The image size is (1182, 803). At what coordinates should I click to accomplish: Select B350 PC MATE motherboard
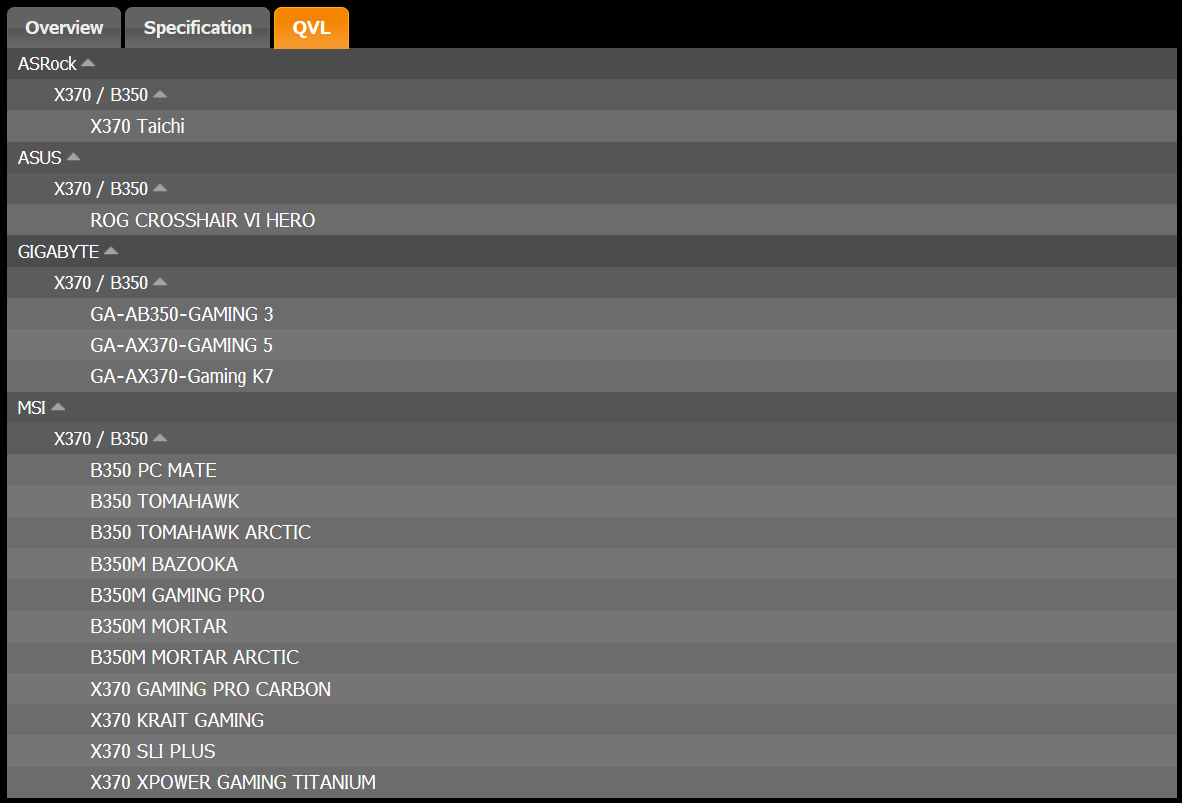(x=592, y=470)
